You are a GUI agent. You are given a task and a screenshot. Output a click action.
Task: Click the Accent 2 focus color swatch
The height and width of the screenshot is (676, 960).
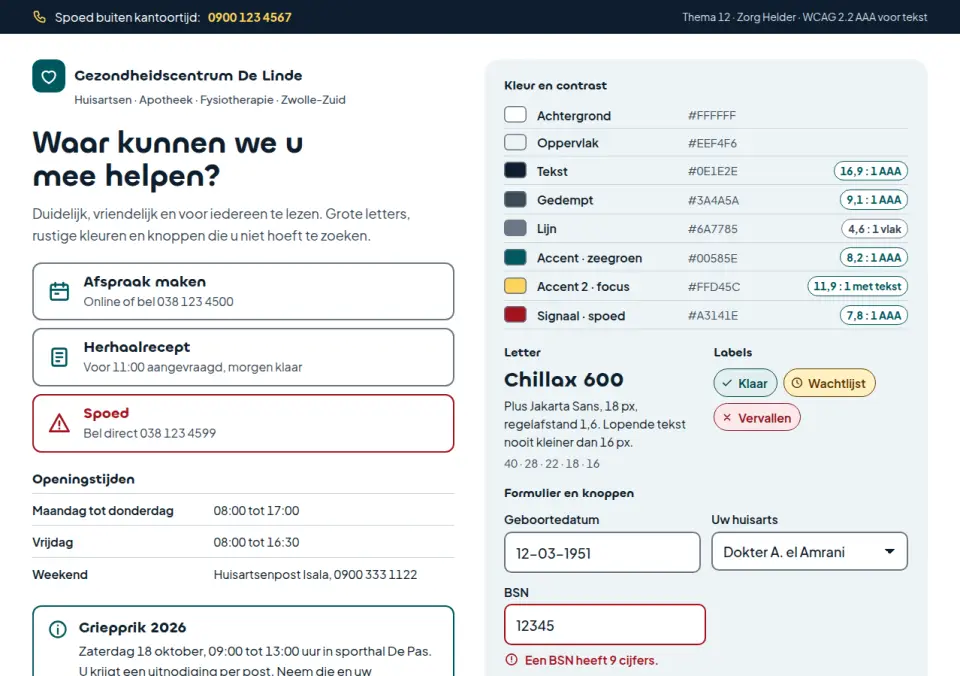click(516, 286)
